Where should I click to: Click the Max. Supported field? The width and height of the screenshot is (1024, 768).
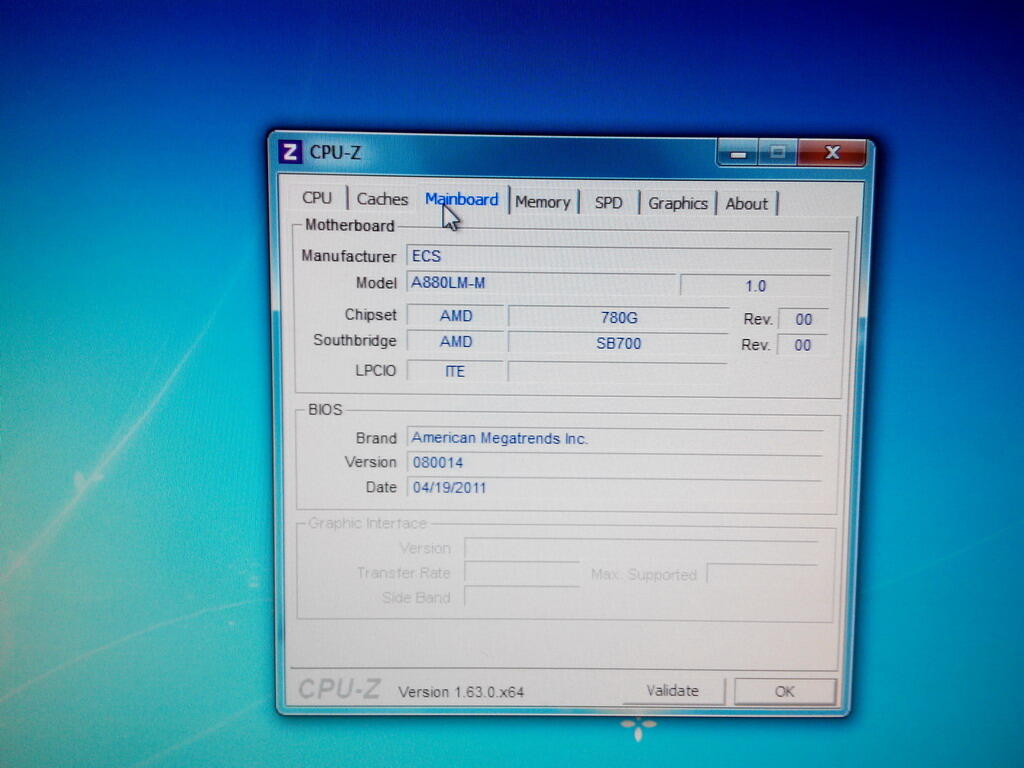click(x=762, y=574)
